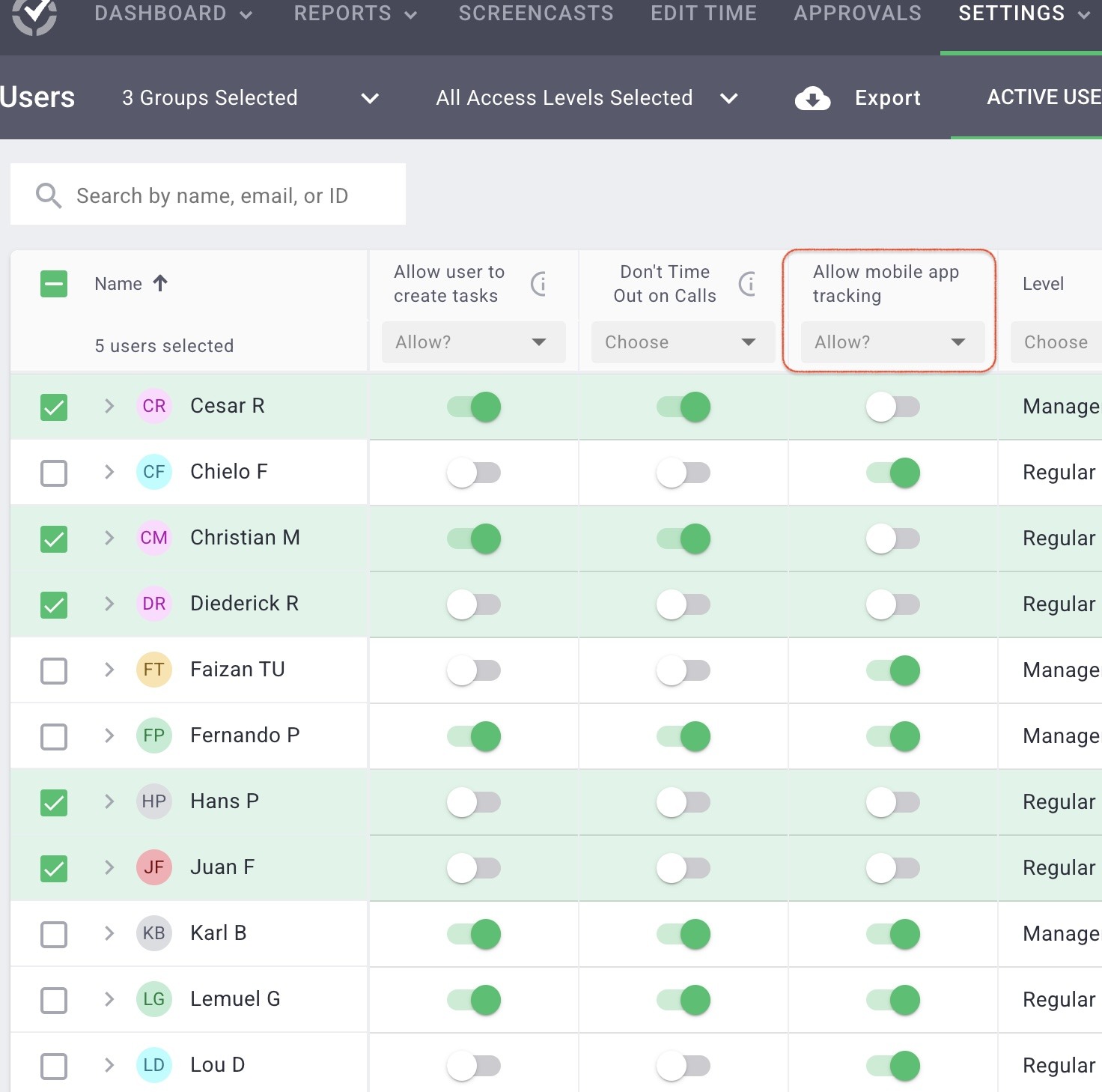Switch to the Active Users tab
Screen dimensions: 1102x1092
tap(1044, 97)
